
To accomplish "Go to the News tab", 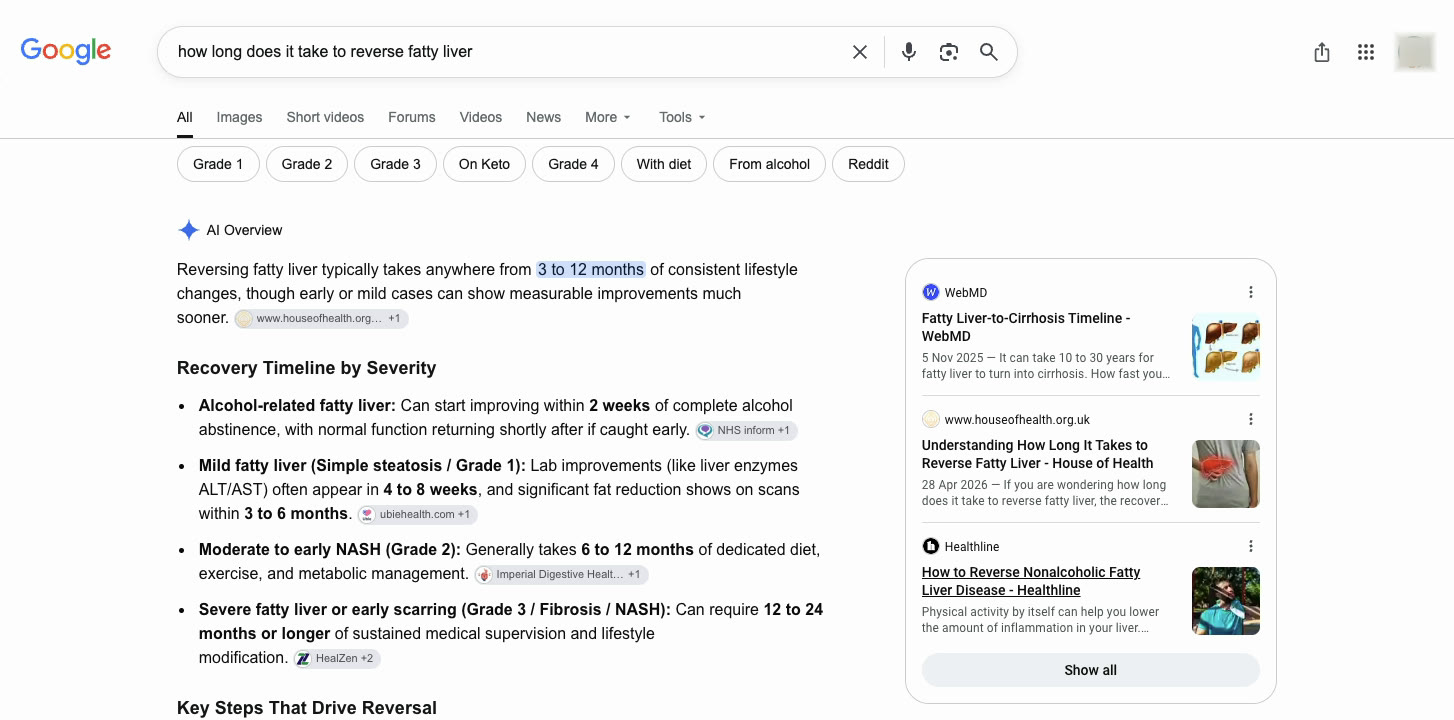I will tap(543, 117).
